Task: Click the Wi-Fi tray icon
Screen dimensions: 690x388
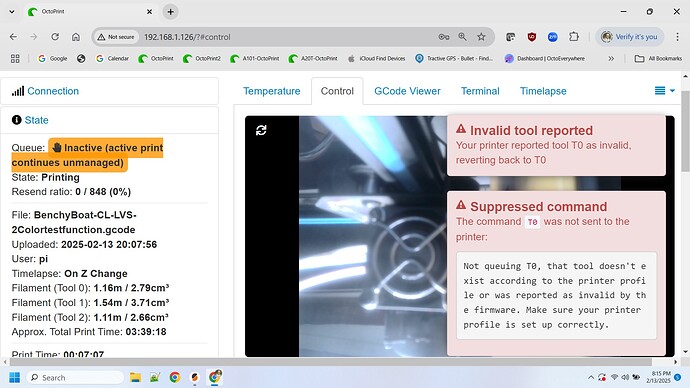Action: (x=614, y=377)
